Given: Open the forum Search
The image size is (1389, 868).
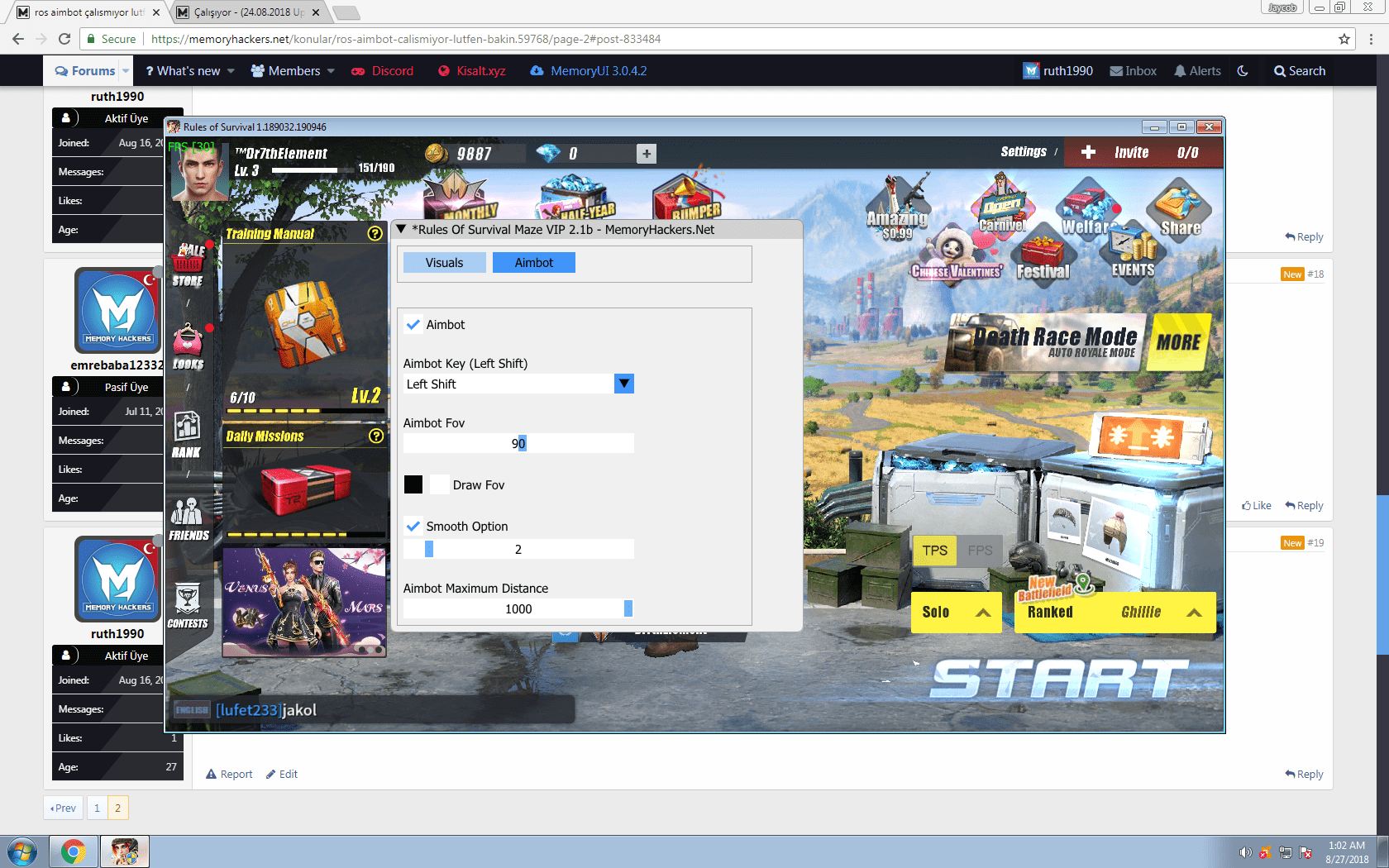Looking at the screenshot, I should (1300, 71).
